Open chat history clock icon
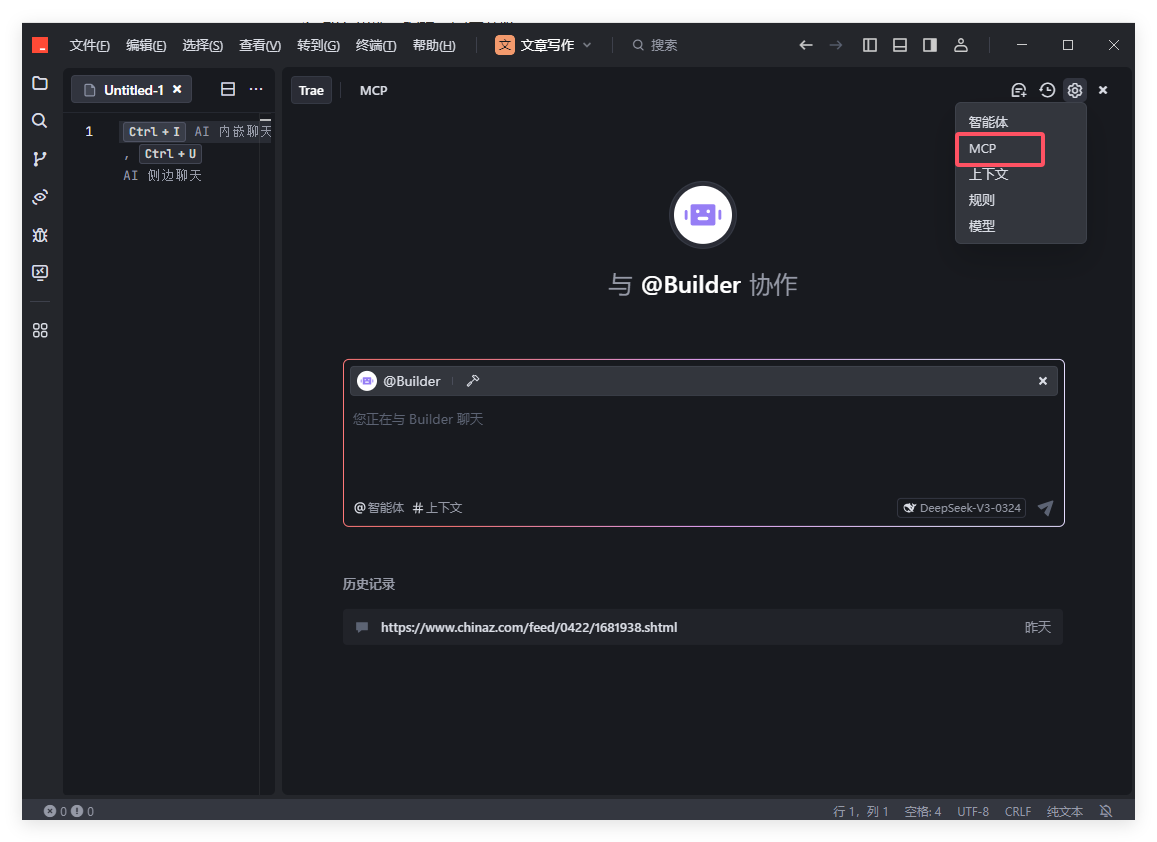Screen dimensions: 1157x842 click(x=1047, y=90)
